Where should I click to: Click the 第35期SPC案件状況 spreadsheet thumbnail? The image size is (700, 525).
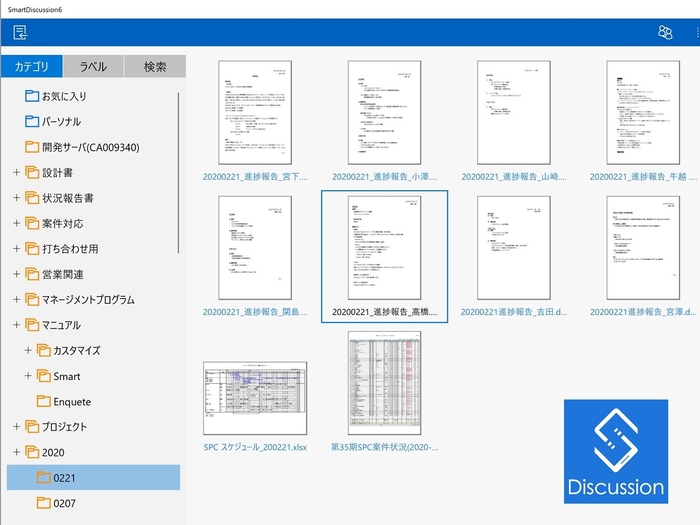pos(384,383)
